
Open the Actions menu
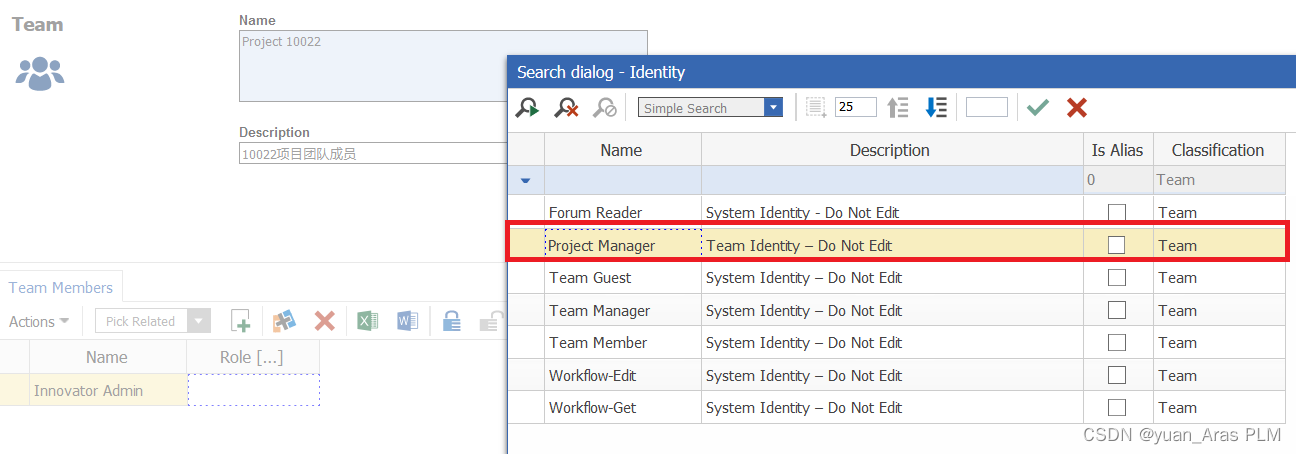[39, 321]
